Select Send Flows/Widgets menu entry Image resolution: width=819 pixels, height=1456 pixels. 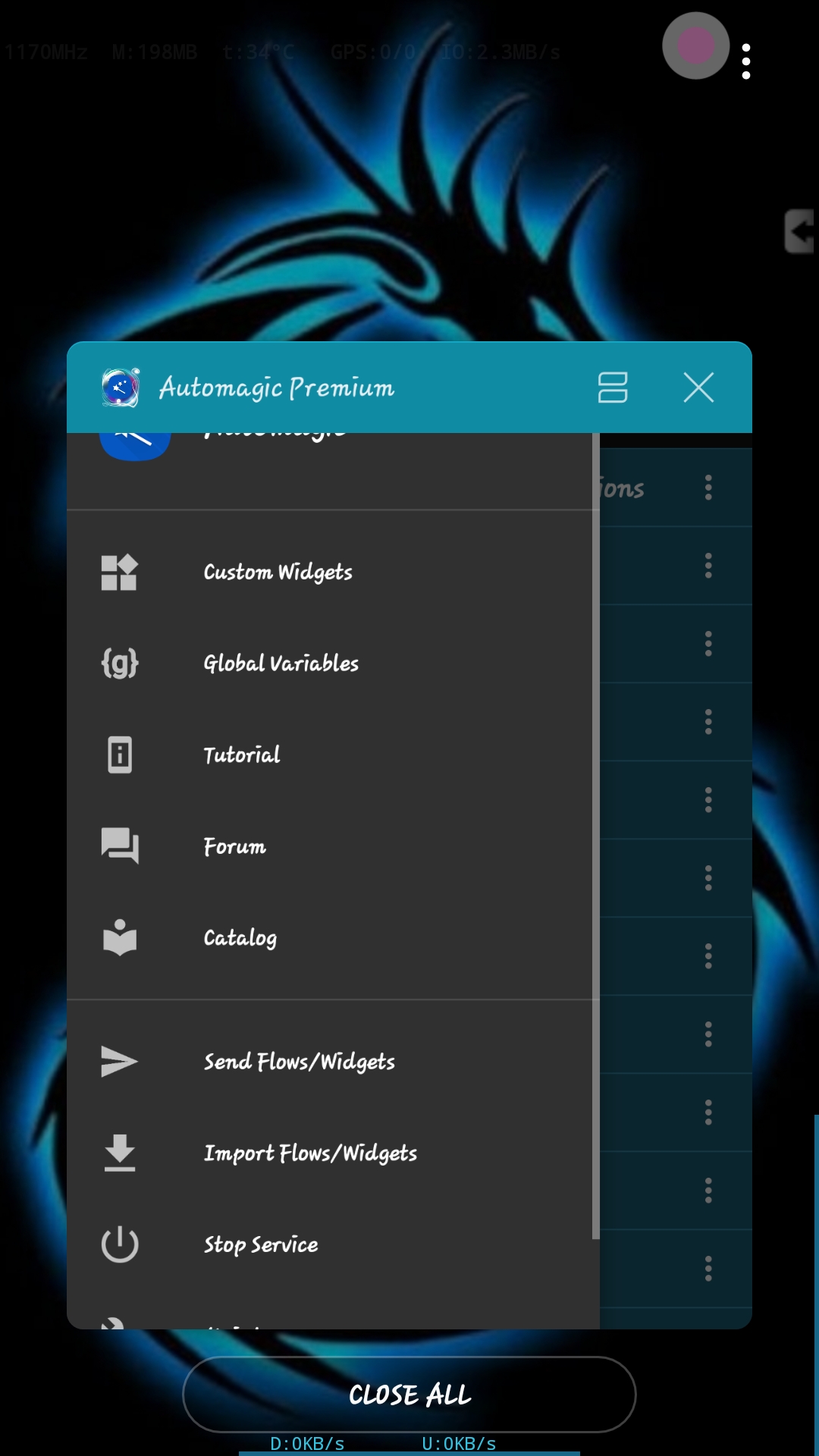coord(333,1061)
